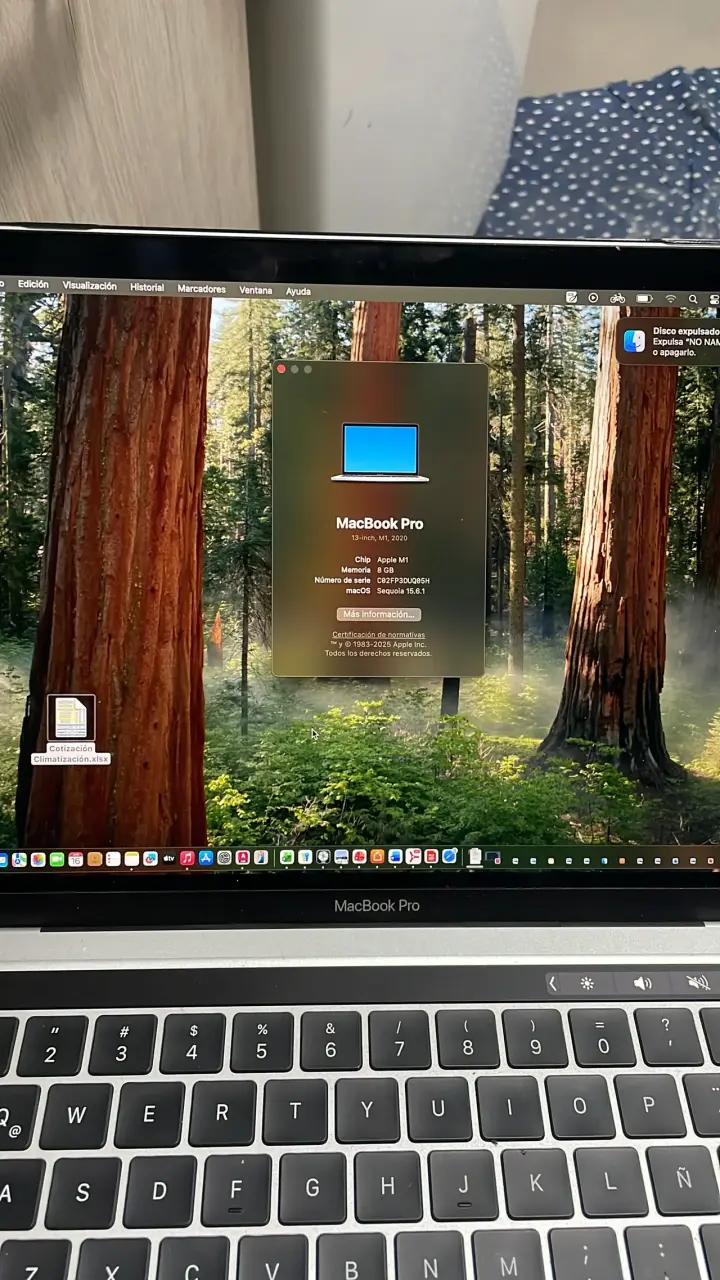Click the Más información button
Image resolution: width=720 pixels, height=1280 pixels.
(x=379, y=614)
